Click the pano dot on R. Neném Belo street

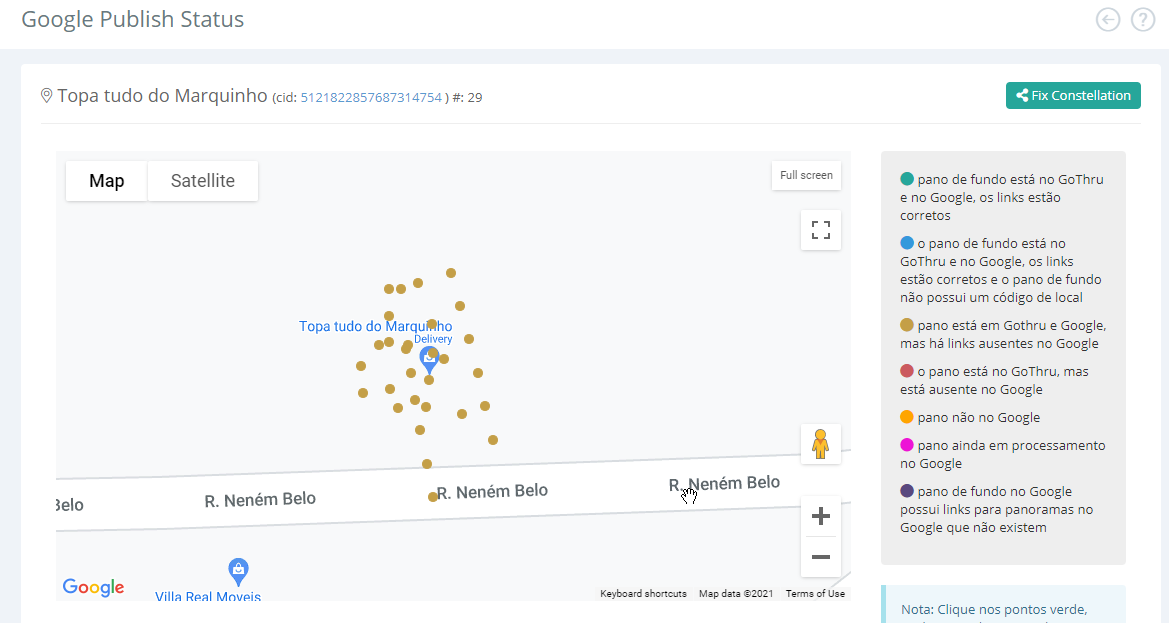click(x=433, y=496)
